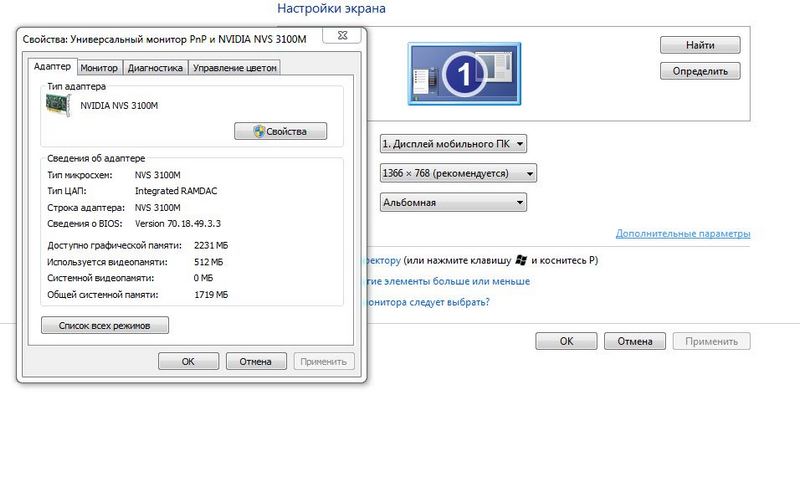This screenshot has width=800, height=503.
Task: Click the Найти button
Action: point(699,45)
